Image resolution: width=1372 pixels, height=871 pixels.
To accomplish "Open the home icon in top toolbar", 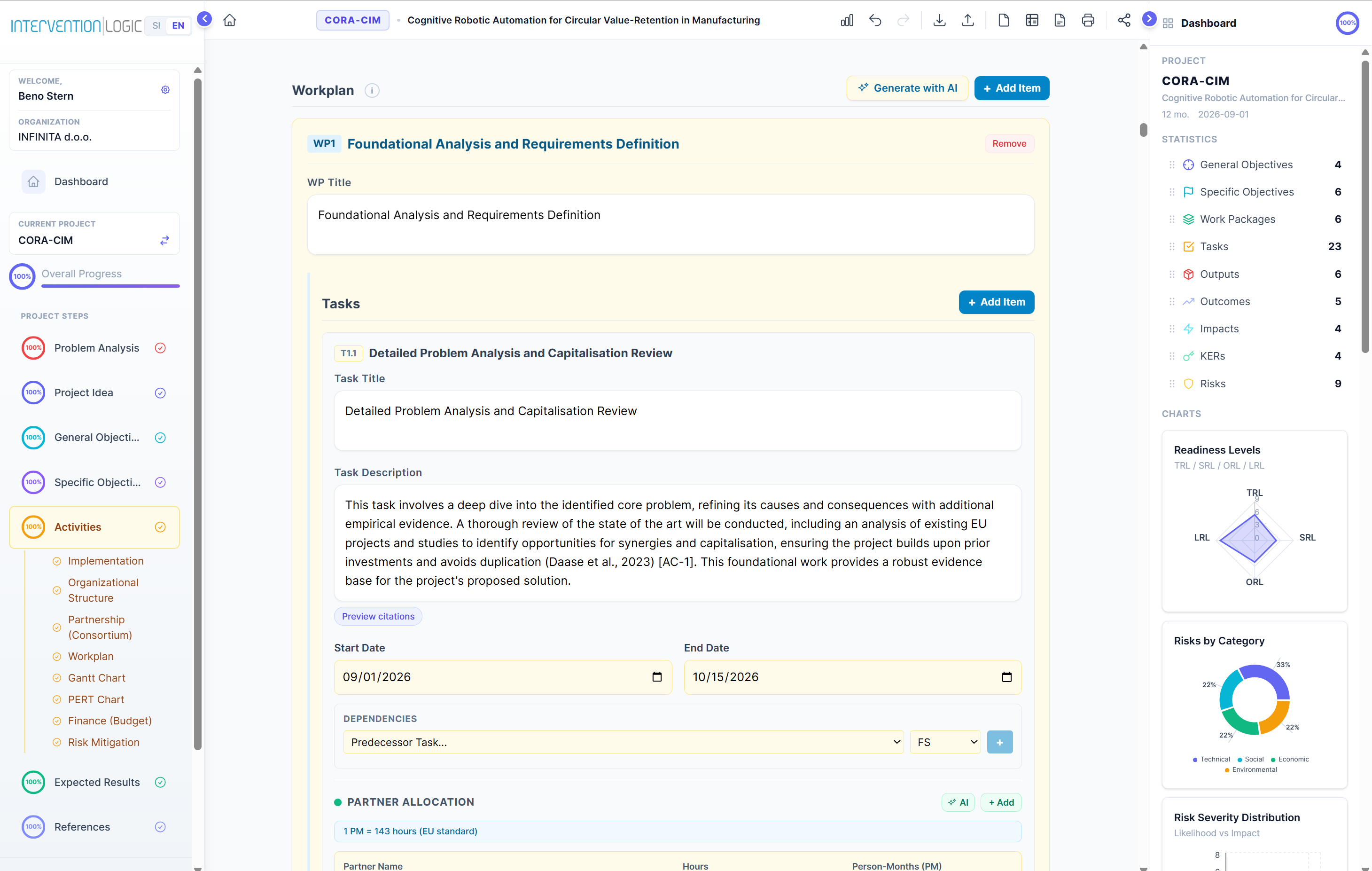I will (230, 21).
